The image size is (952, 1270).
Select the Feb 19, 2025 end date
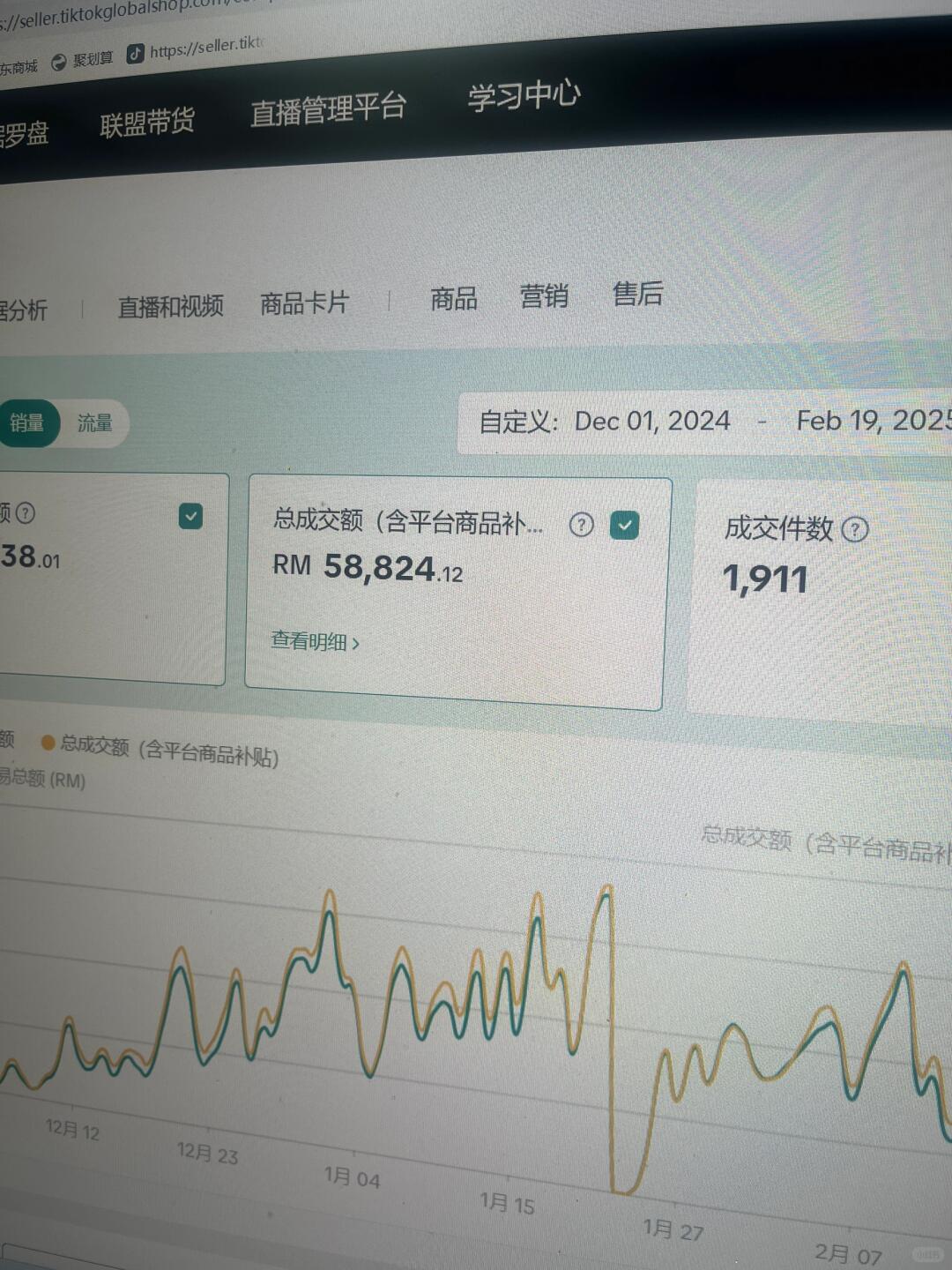coord(874,420)
